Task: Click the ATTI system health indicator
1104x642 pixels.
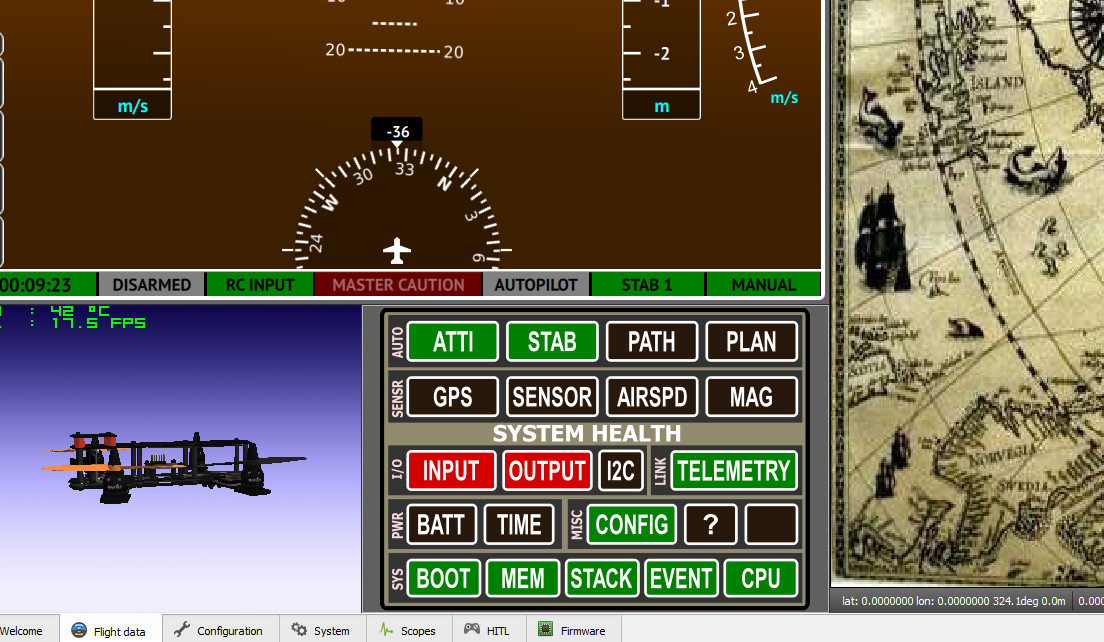Action: pyautogui.click(x=453, y=341)
